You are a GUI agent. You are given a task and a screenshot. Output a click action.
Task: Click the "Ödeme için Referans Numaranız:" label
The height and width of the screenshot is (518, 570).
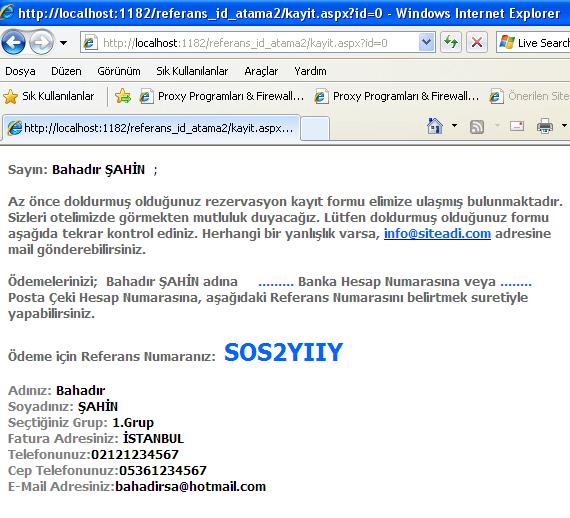coord(112,356)
